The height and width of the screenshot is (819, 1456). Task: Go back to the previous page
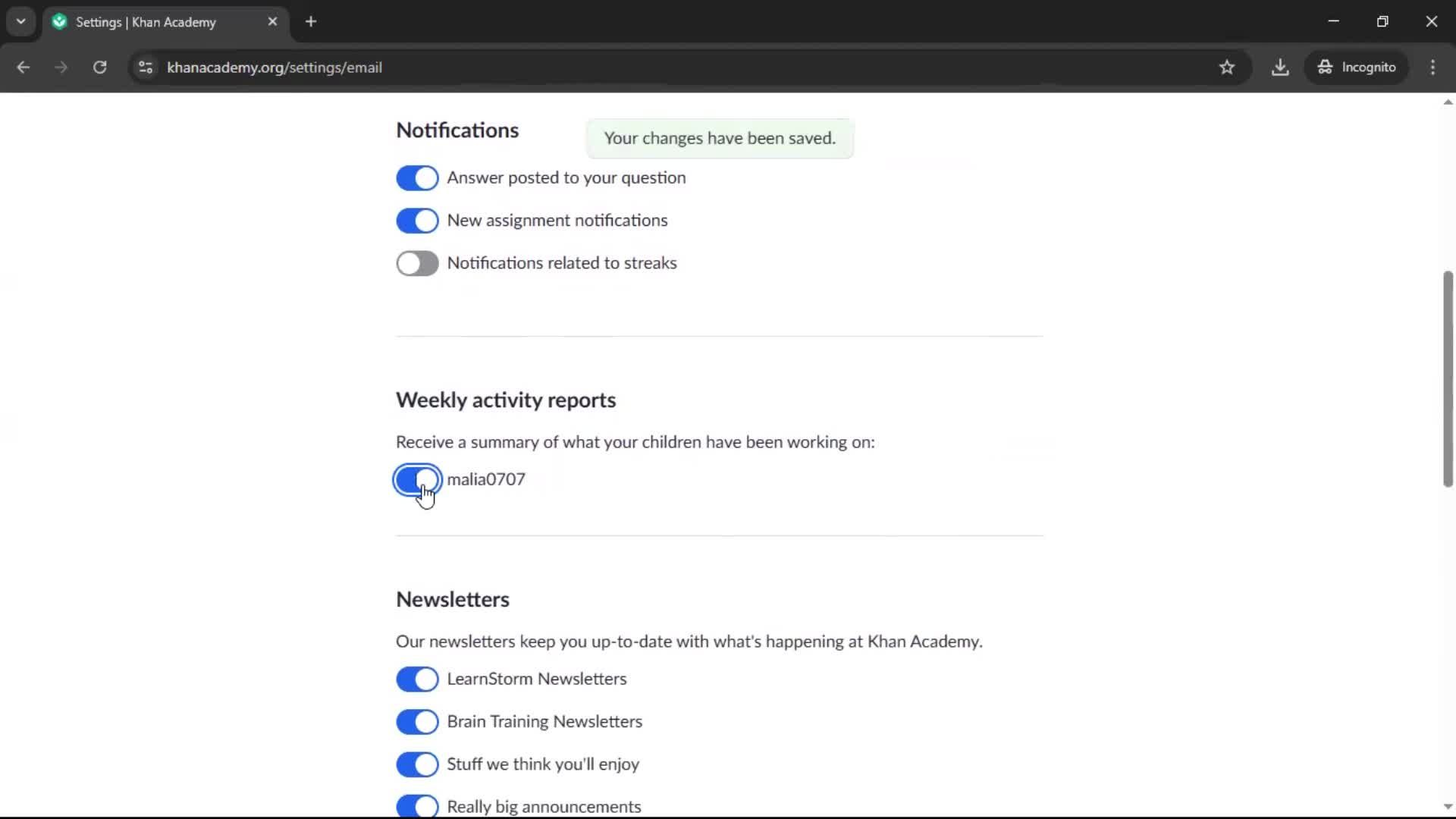click(x=23, y=67)
